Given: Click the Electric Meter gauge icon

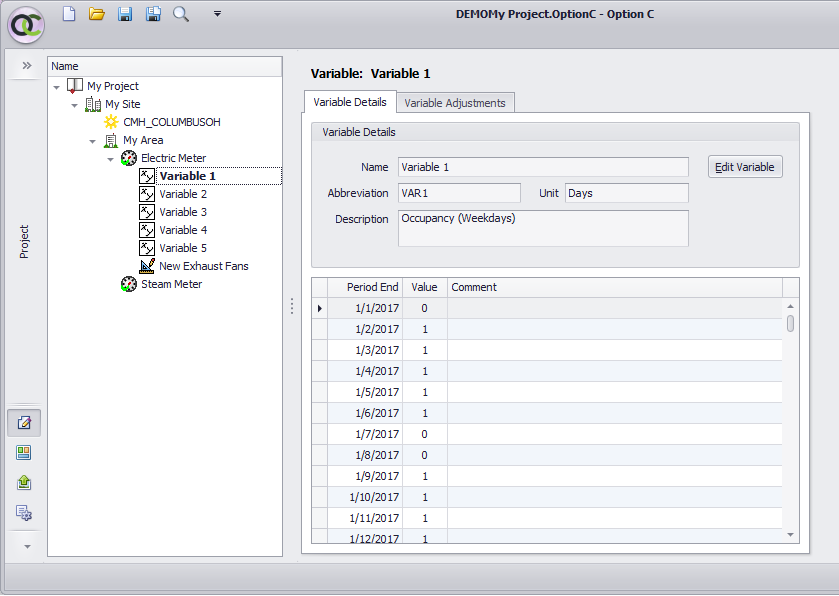Looking at the screenshot, I should 129,158.
